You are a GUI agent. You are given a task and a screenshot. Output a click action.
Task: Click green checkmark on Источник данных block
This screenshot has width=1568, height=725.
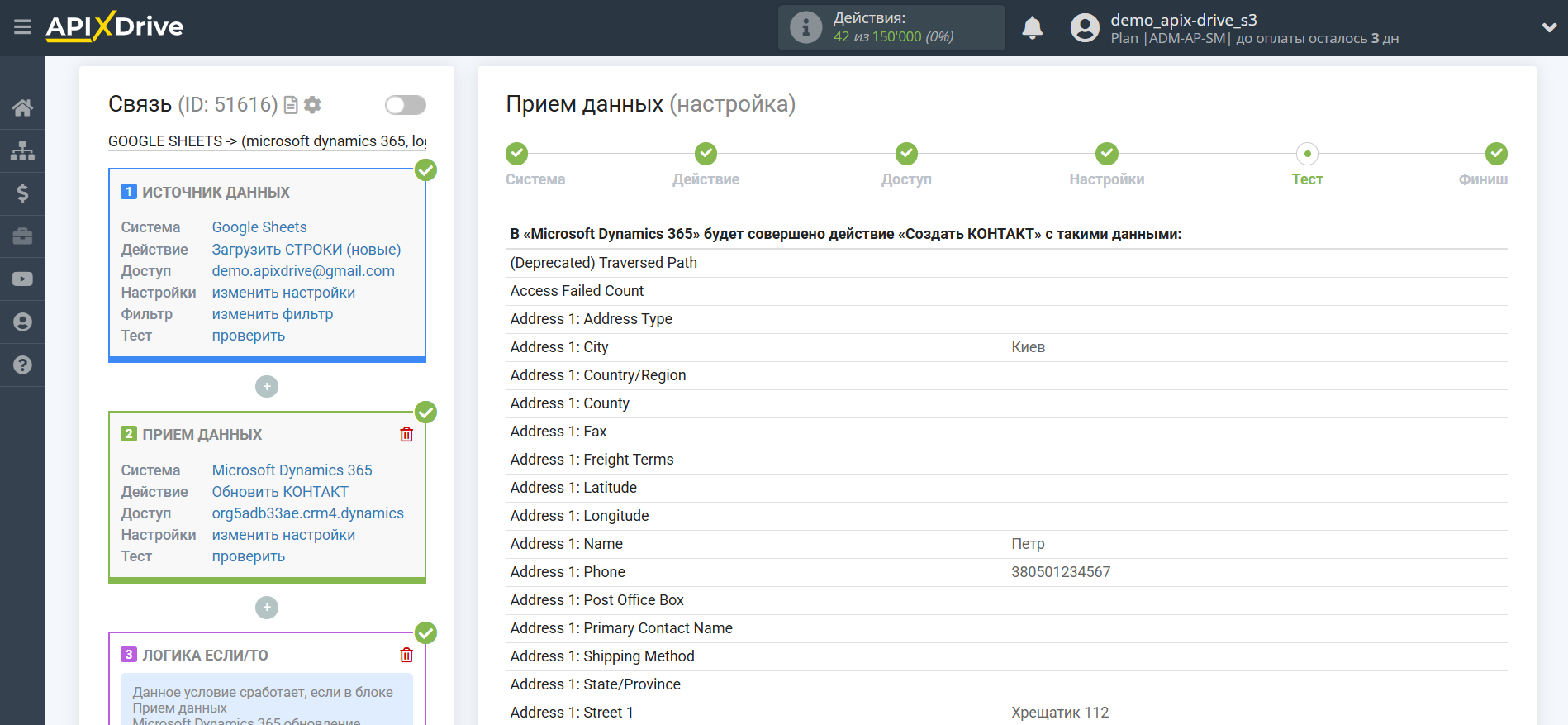[425, 170]
